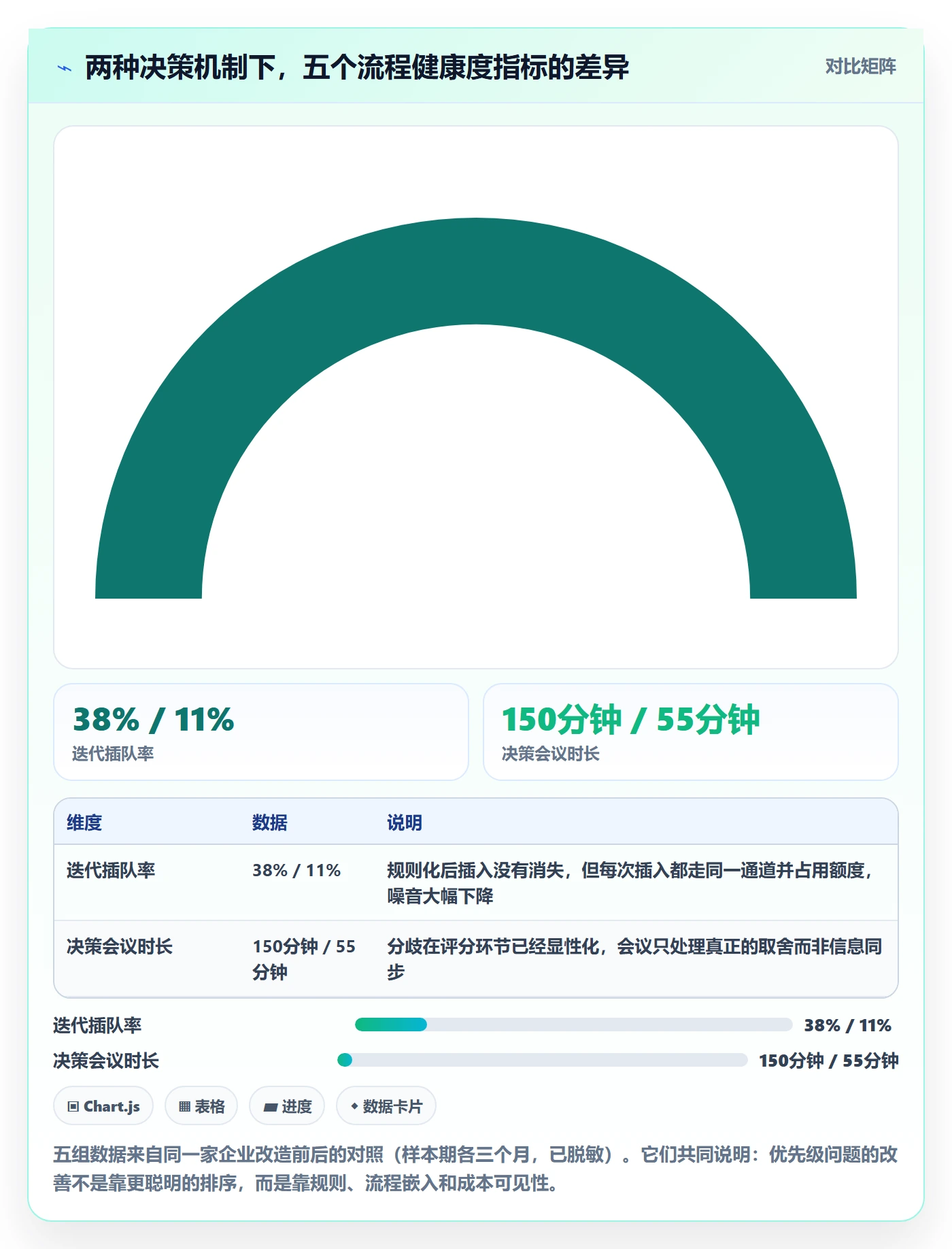Click the 对比矩阵 label in header
Screen dimensions: 952x1249
coord(860,67)
